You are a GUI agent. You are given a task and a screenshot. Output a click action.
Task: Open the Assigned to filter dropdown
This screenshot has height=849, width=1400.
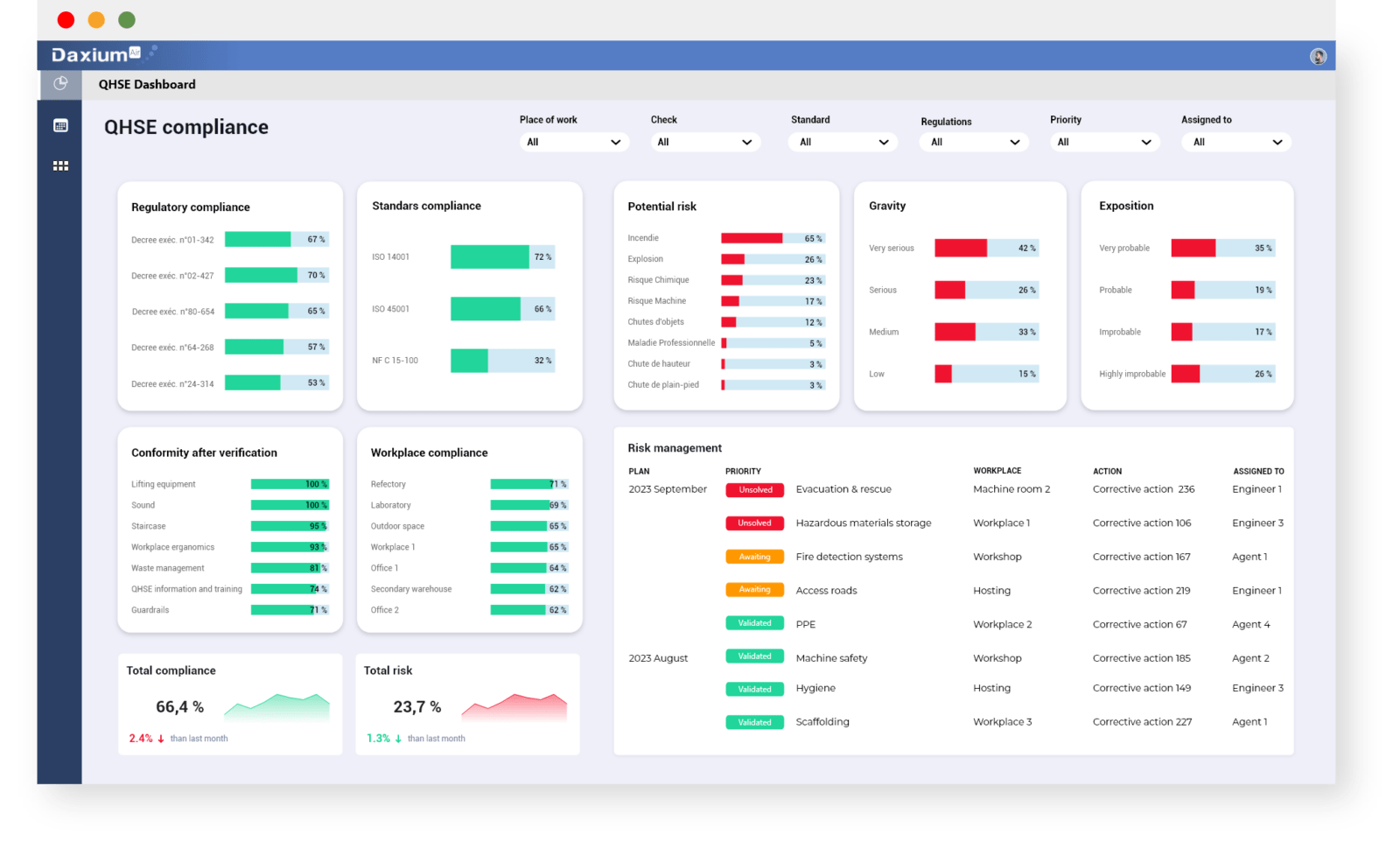point(1236,142)
